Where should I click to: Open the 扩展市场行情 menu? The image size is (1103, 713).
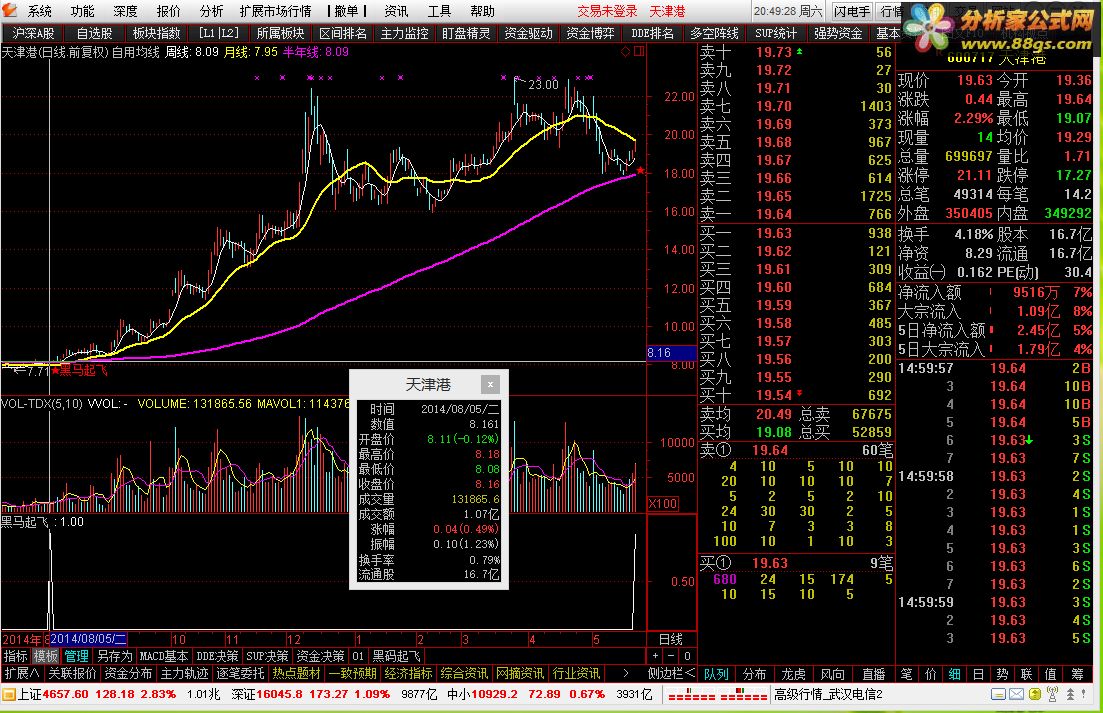click(275, 11)
